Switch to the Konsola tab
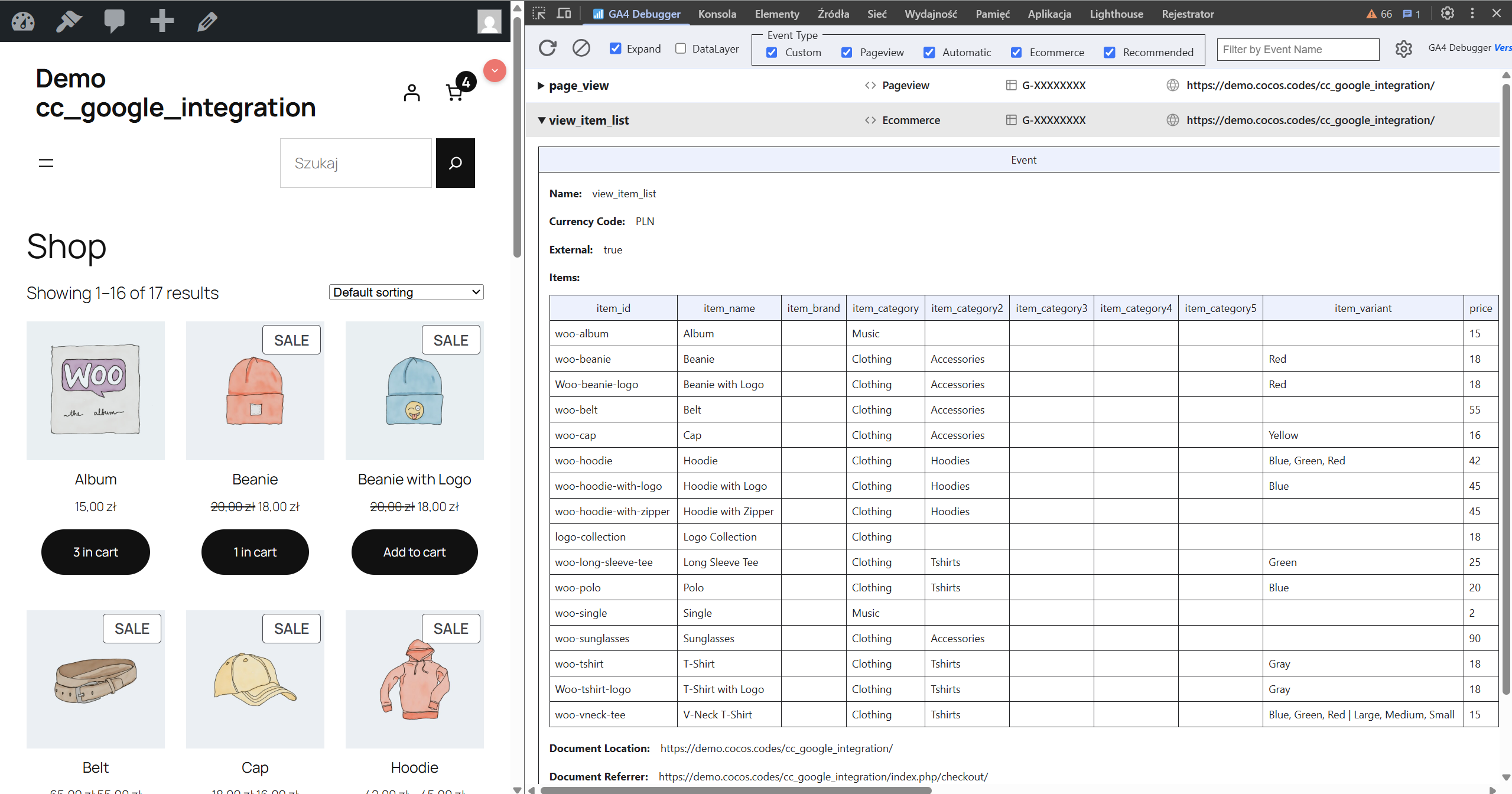Viewport: 1512px width, 794px height. coord(717,14)
